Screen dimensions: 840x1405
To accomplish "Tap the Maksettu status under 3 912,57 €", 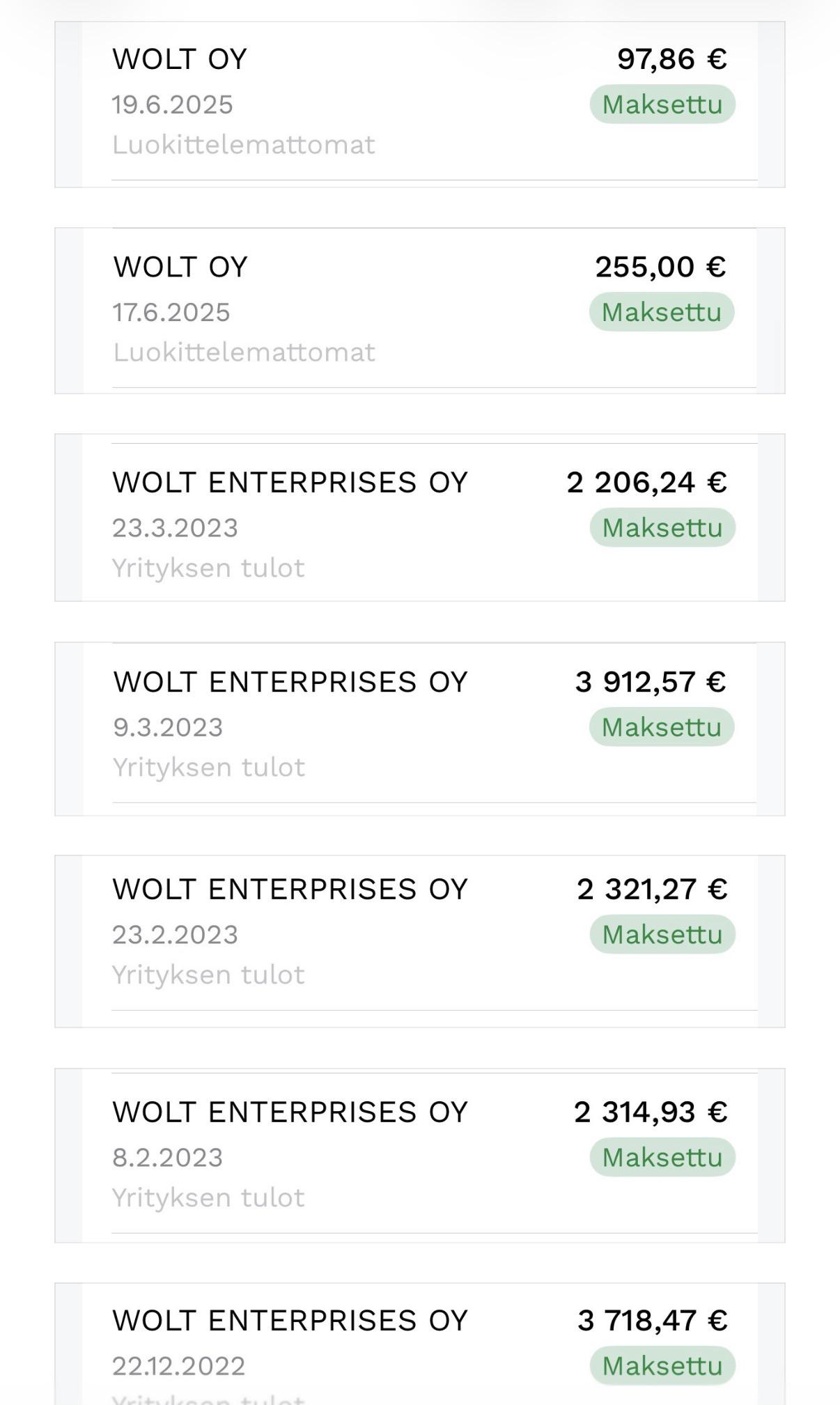I will [x=661, y=727].
